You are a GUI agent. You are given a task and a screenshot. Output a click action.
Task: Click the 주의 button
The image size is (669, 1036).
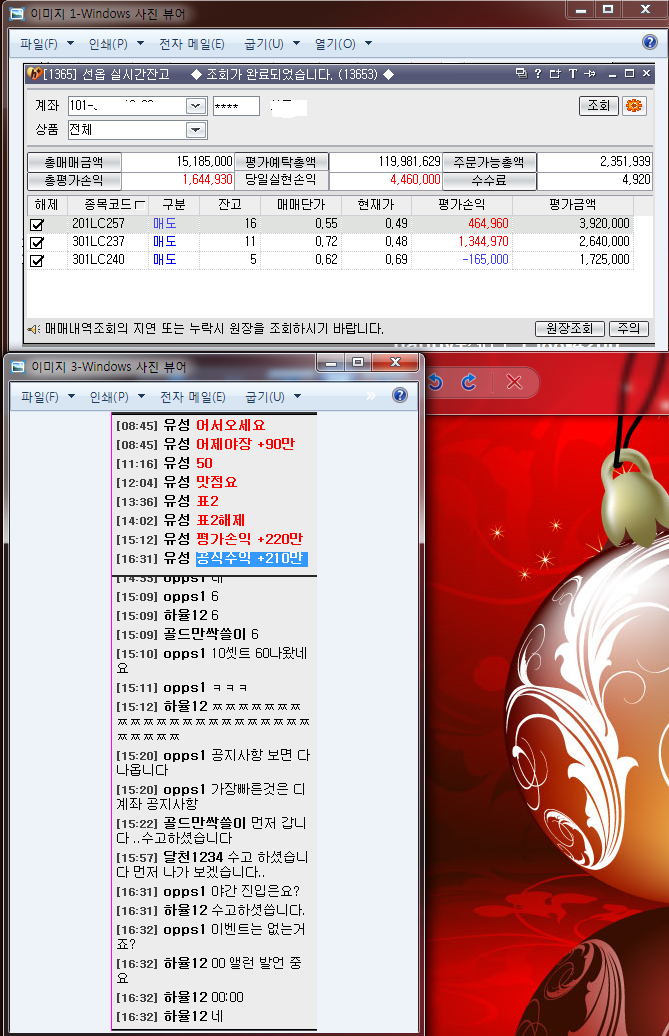pos(629,328)
